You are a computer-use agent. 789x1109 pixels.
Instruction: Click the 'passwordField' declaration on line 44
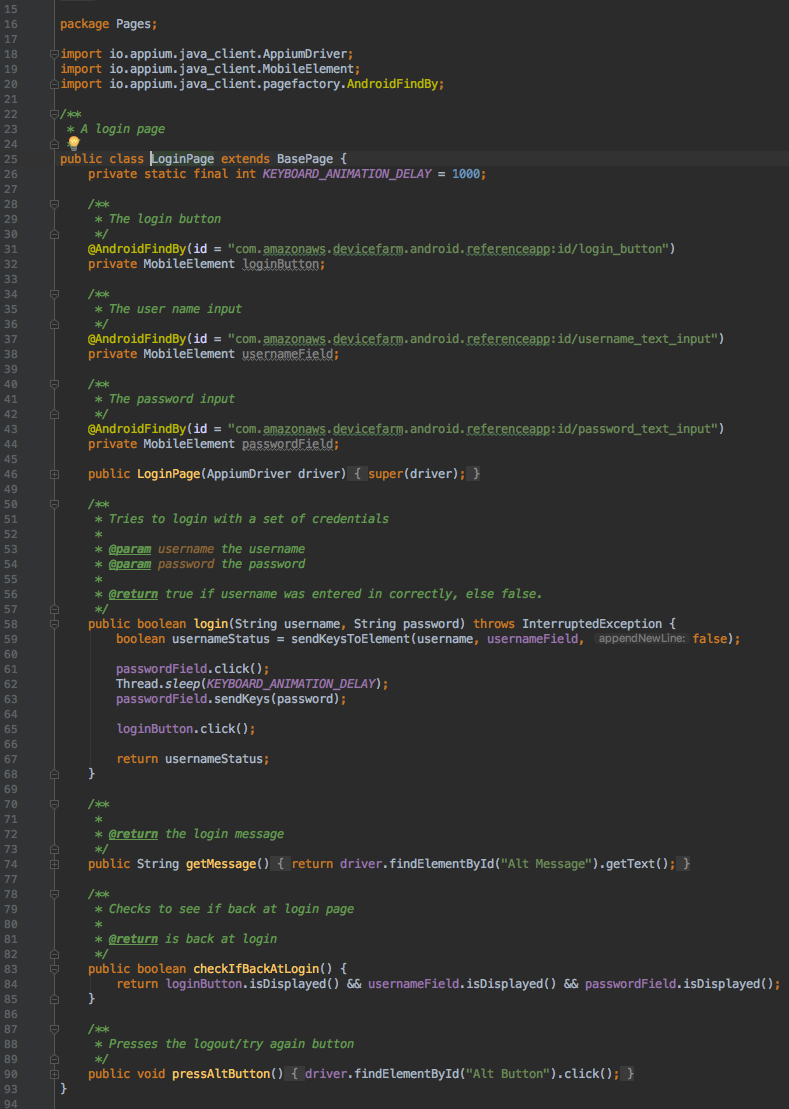(x=288, y=443)
